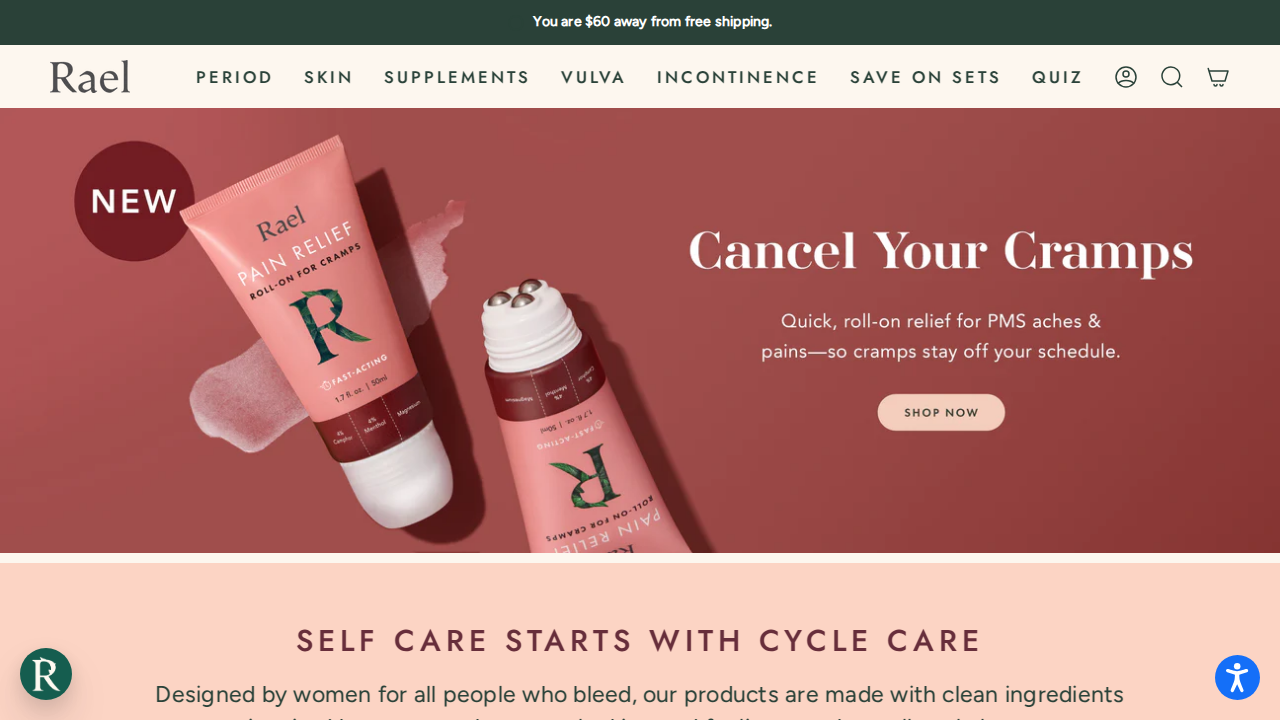Viewport: 1280px width, 720px height.
Task: Open the INCONTINENCE menu
Action: pos(738,77)
